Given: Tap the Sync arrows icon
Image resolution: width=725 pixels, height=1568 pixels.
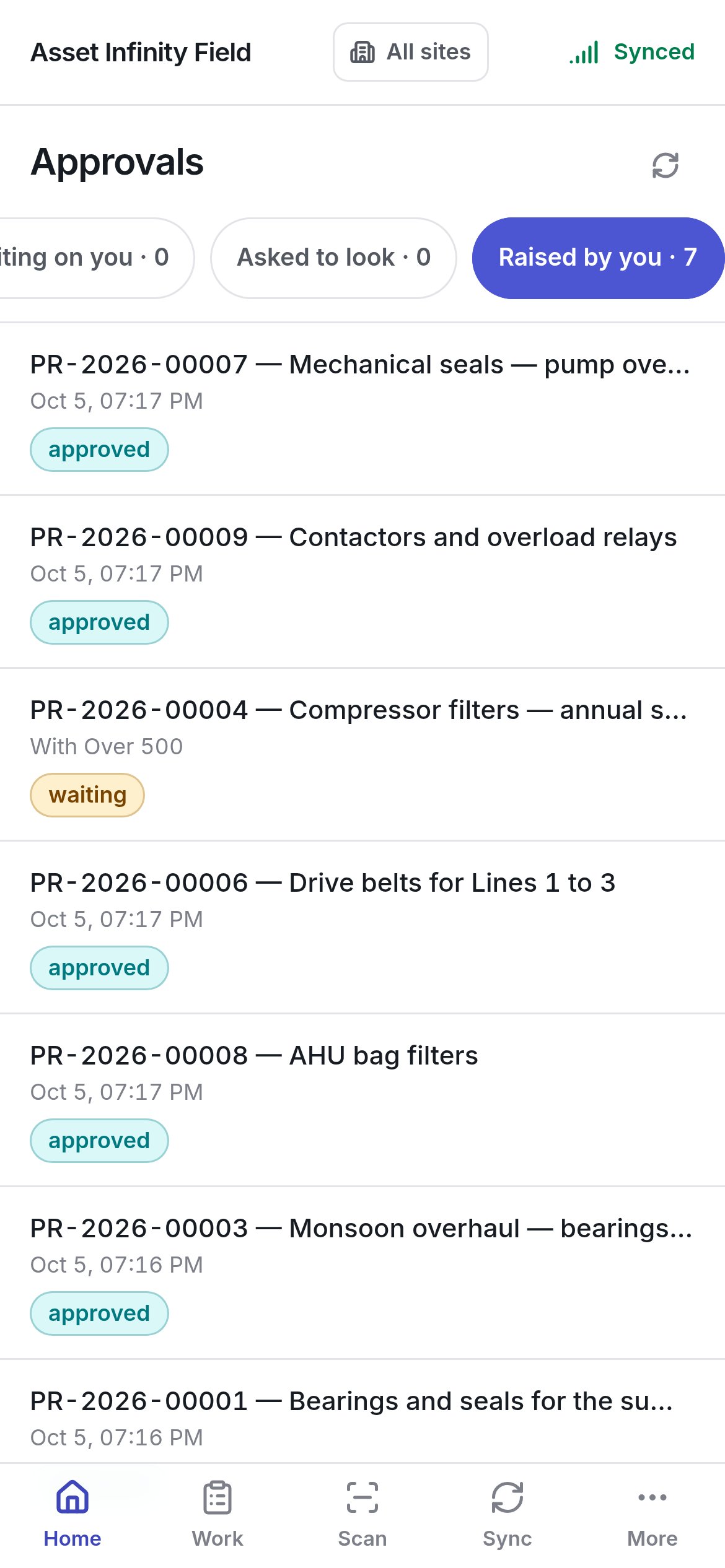Looking at the screenshot, I should coord(507,1497).
